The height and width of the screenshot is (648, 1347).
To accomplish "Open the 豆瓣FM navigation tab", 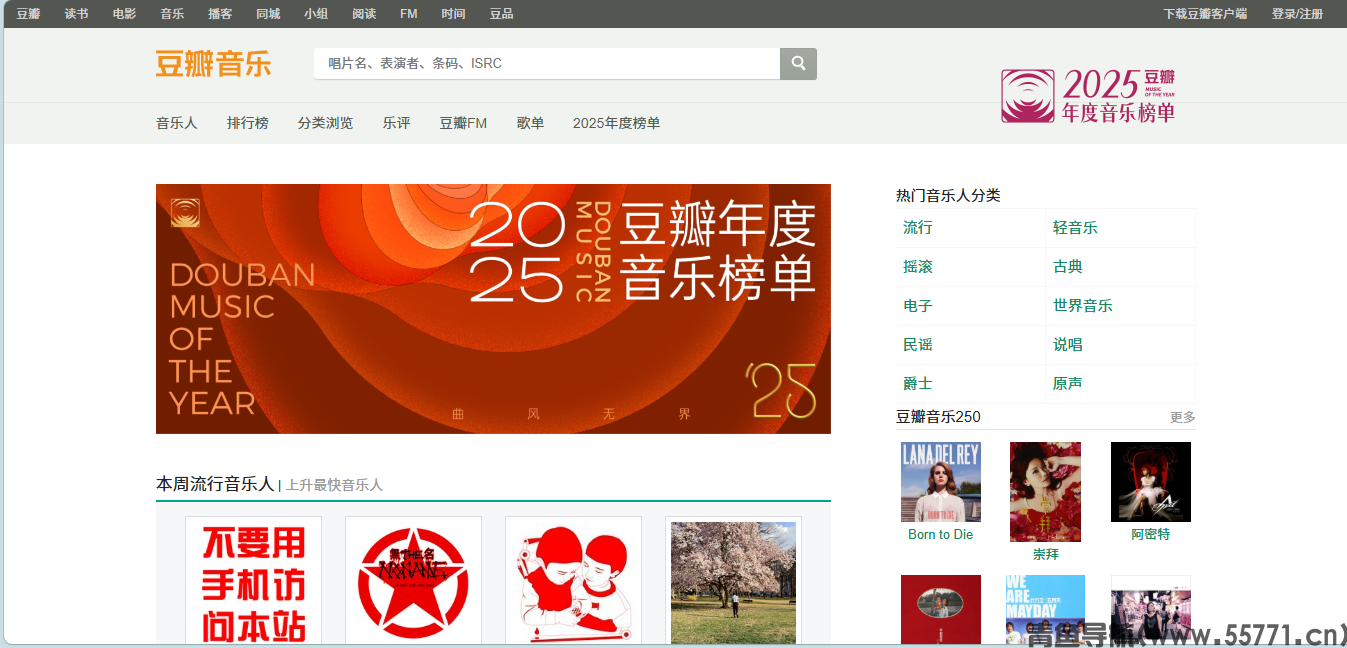I will click(x=463, y=123).
